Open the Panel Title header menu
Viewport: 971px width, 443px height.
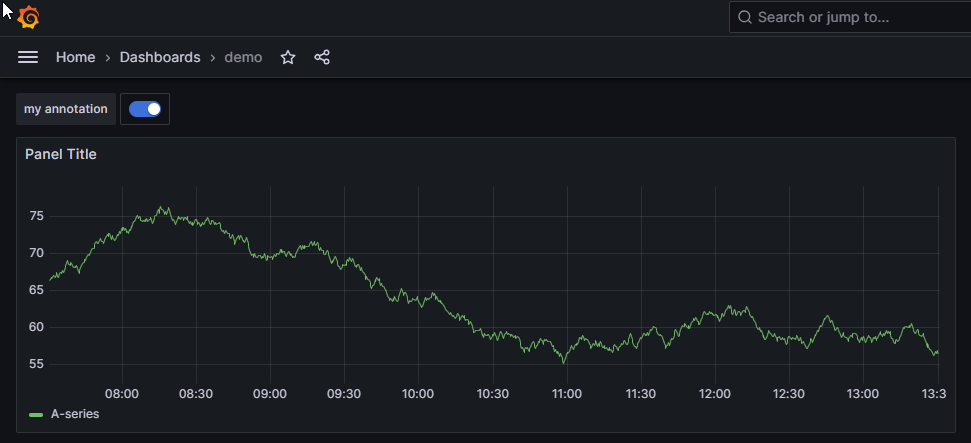point(61,154)
